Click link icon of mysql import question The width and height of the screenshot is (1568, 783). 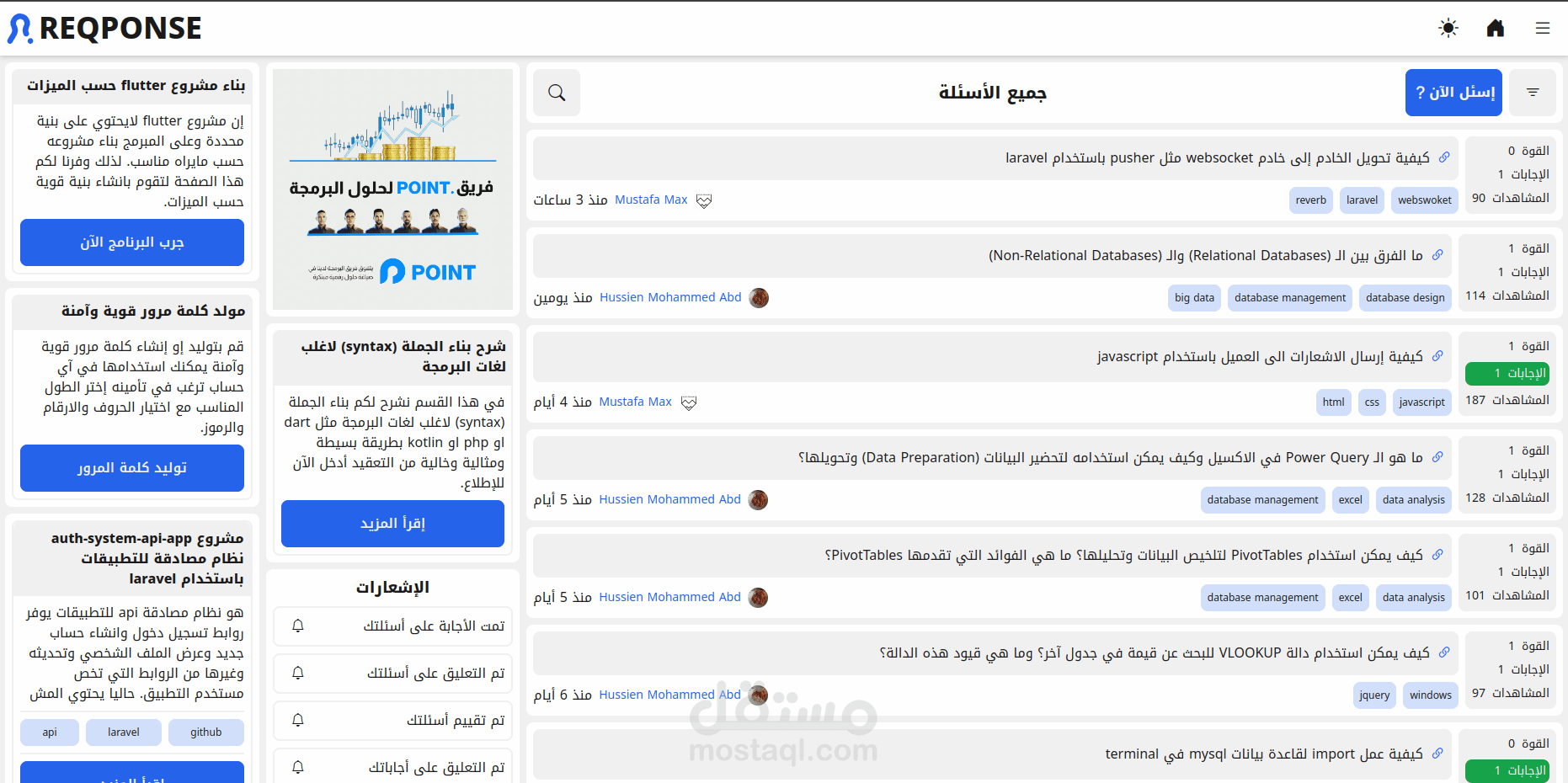[1437, 754]
